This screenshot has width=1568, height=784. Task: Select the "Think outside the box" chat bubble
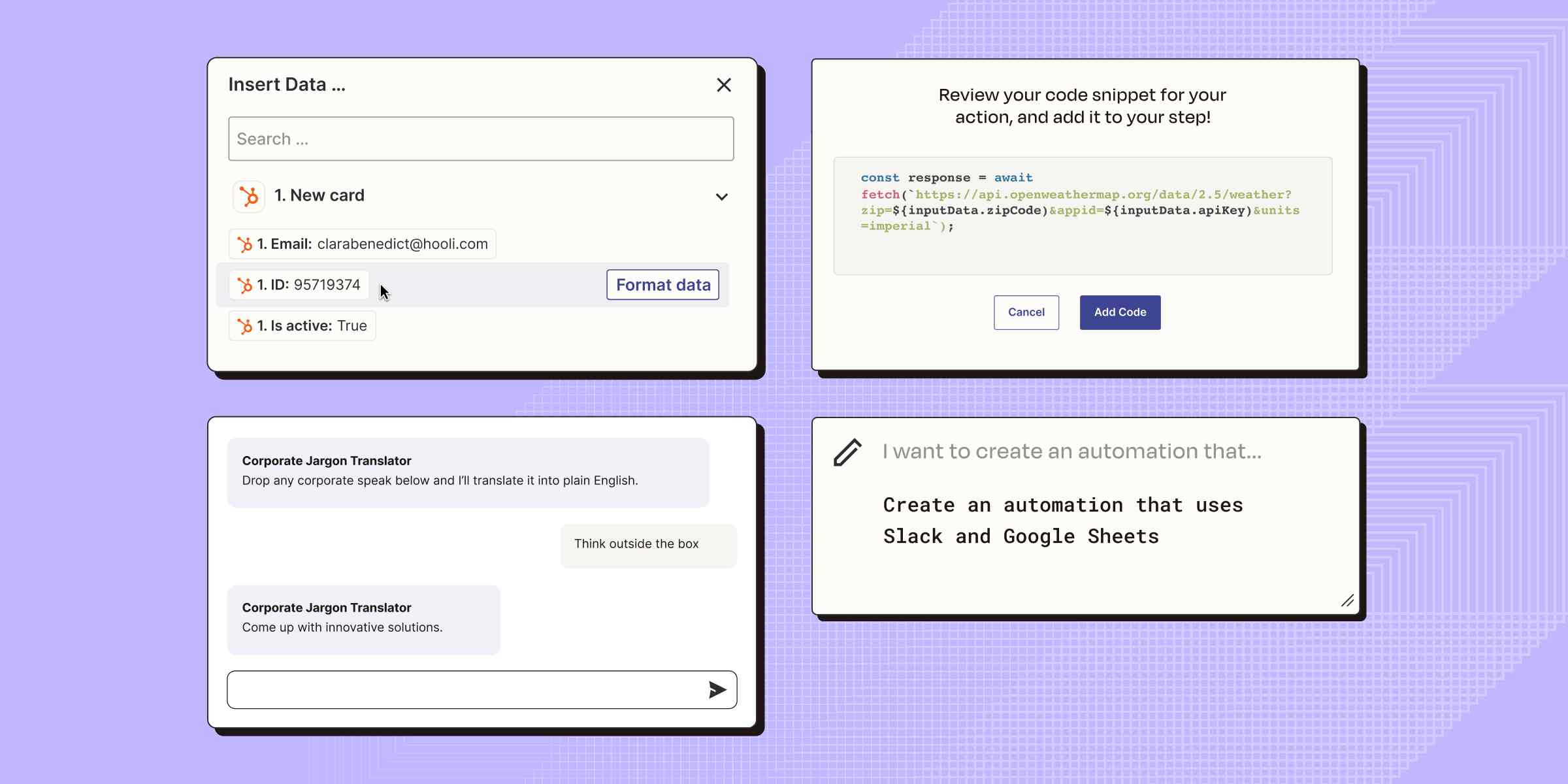tap(636, 544)
